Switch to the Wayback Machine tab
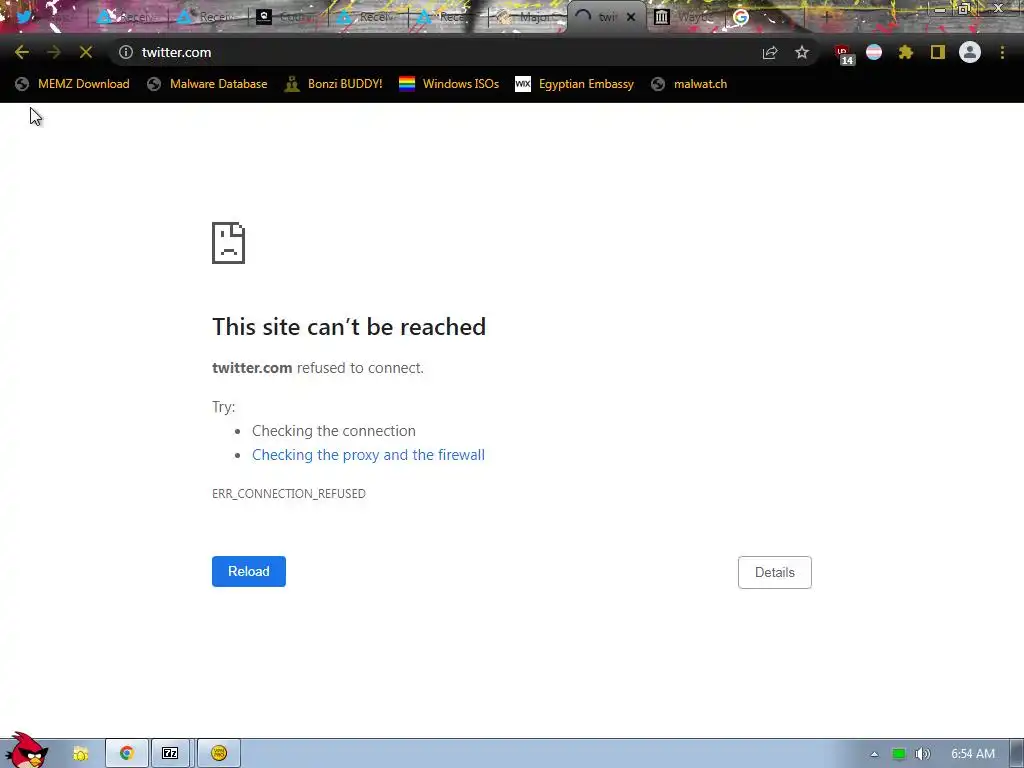 pyautogui.click(x=686, y=17)
